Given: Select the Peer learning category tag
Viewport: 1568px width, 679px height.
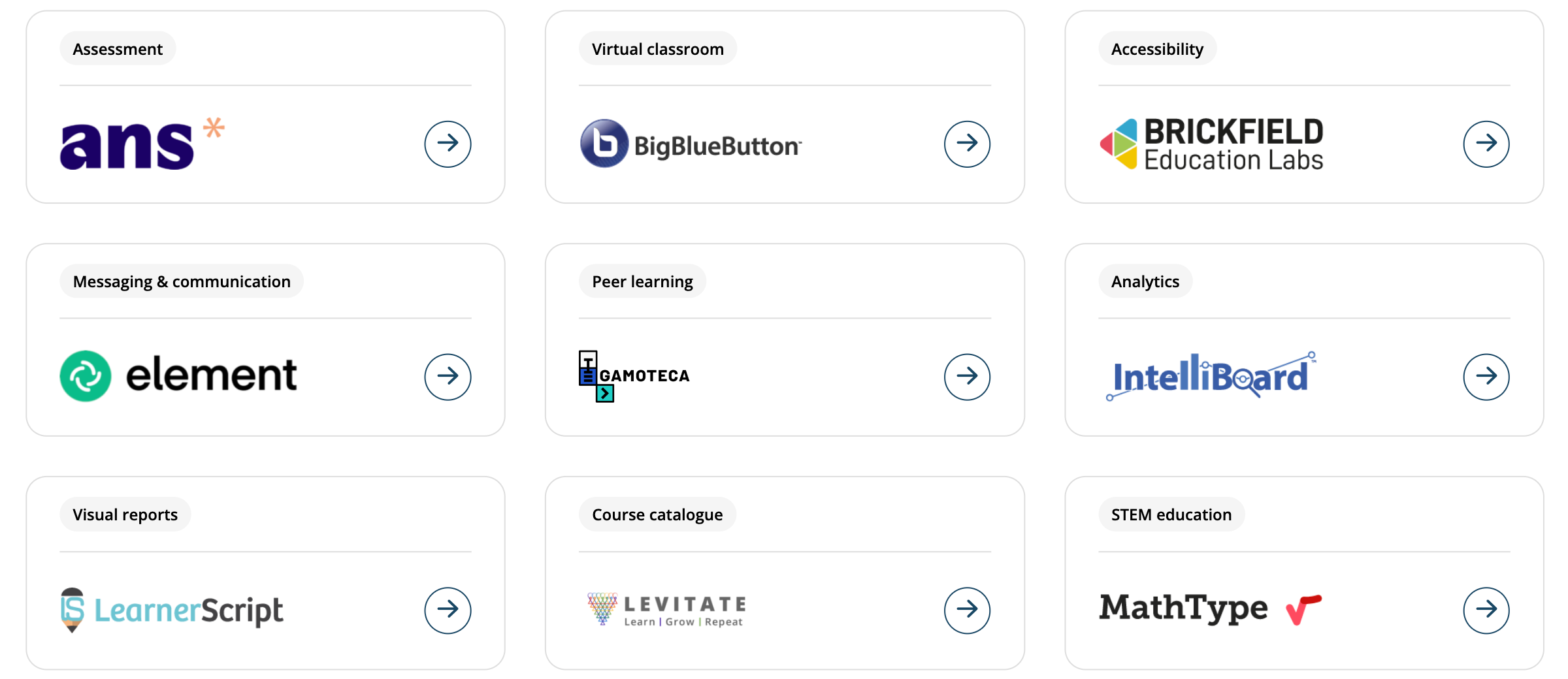Looking at the screenshot, I should [x=642, y=281].
